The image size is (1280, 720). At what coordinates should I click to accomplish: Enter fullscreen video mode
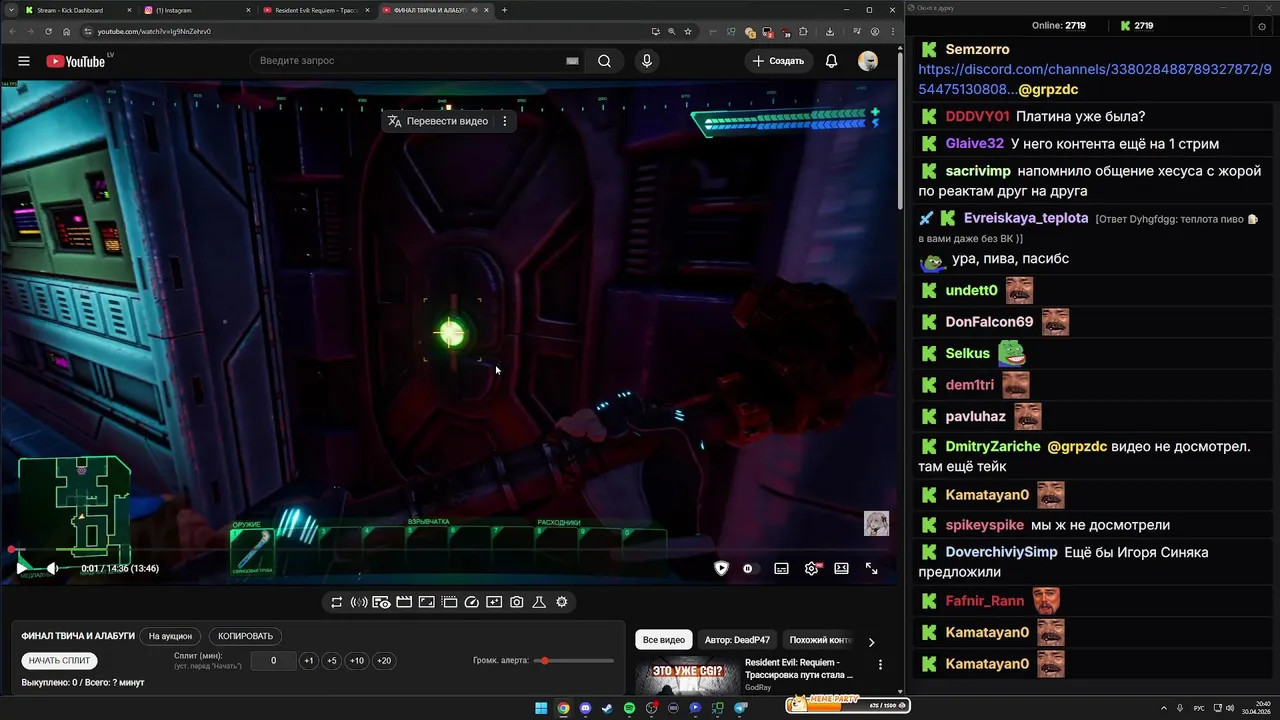tap(871, 568)
